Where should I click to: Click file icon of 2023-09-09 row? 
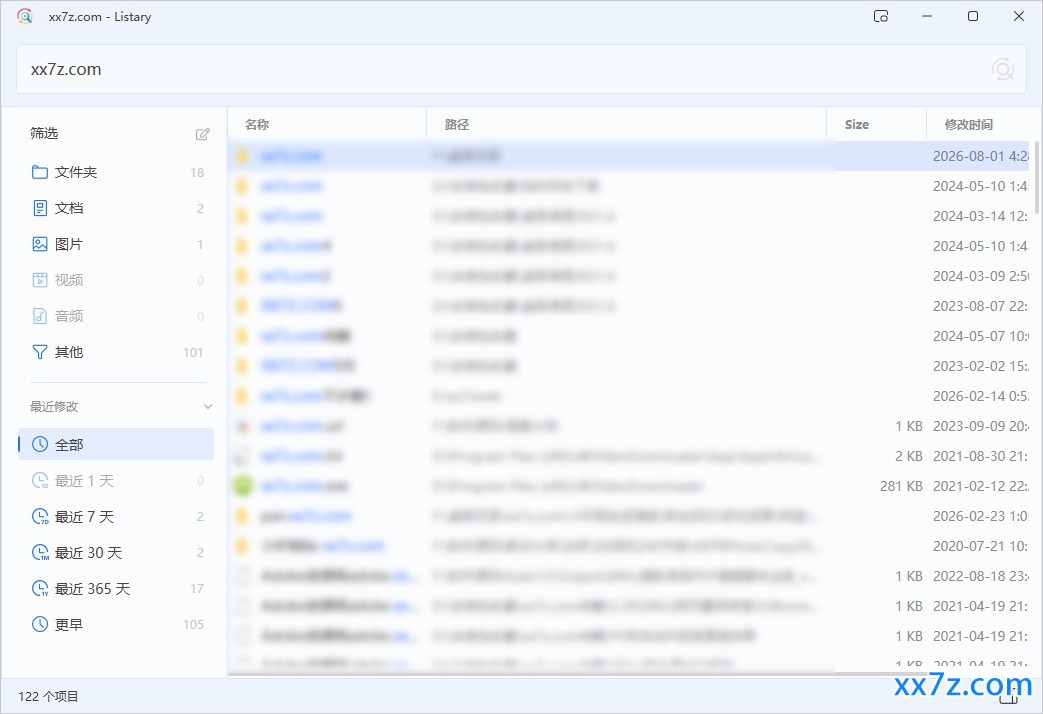(x=242, y=426)
